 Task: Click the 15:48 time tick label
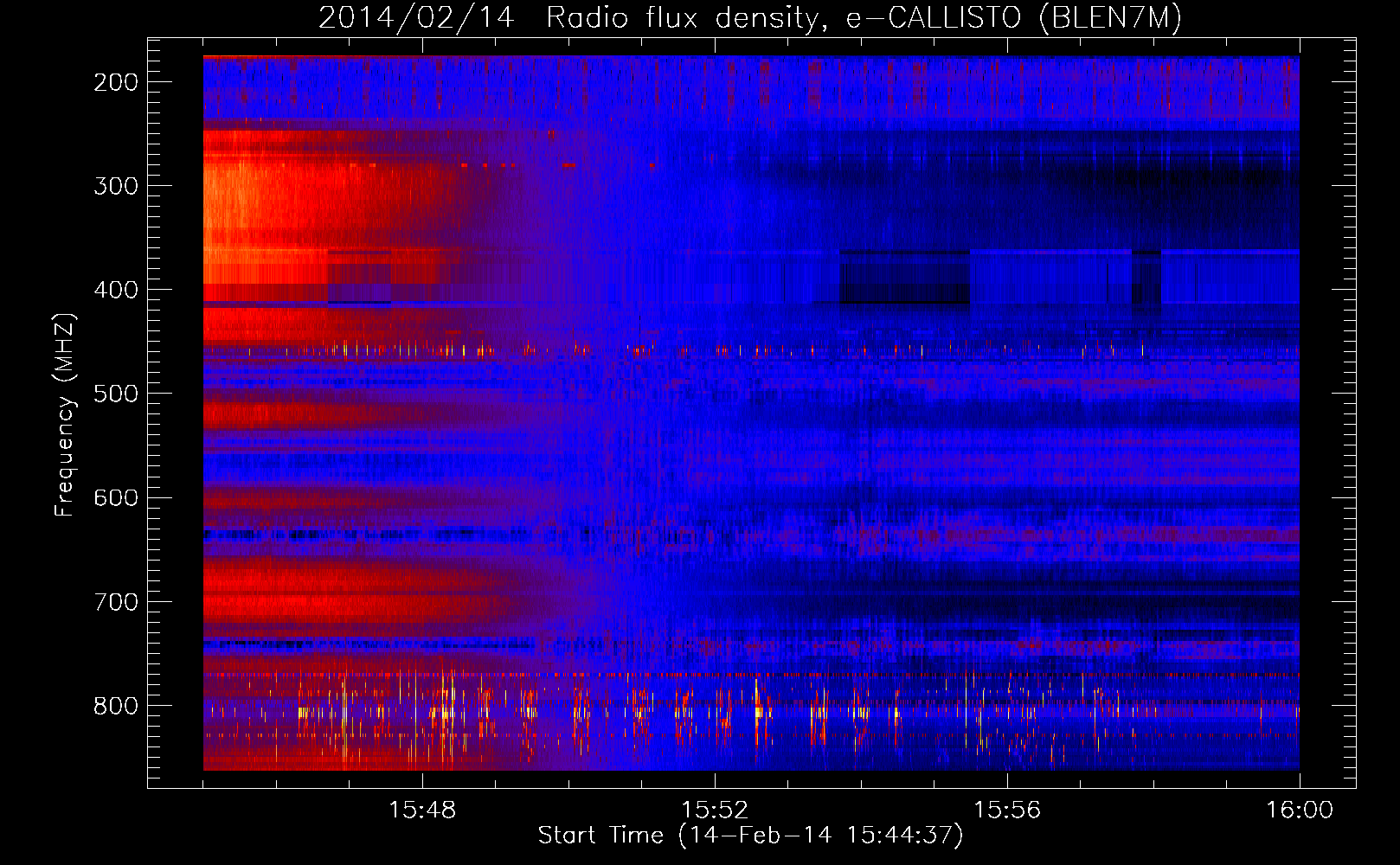pyautogui.click(x=422, y=811)
